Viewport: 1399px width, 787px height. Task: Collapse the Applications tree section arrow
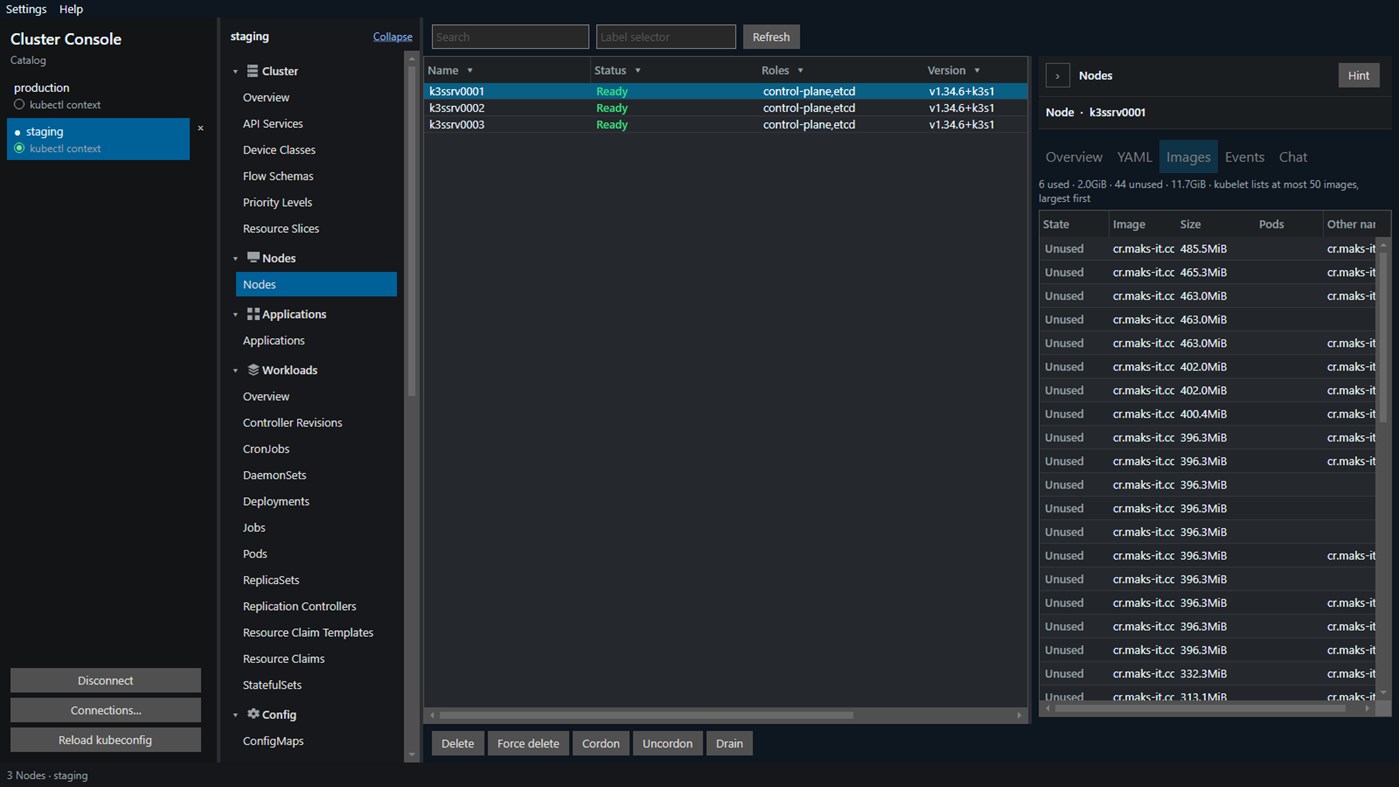pyautogui.click(x=236, y=315)
